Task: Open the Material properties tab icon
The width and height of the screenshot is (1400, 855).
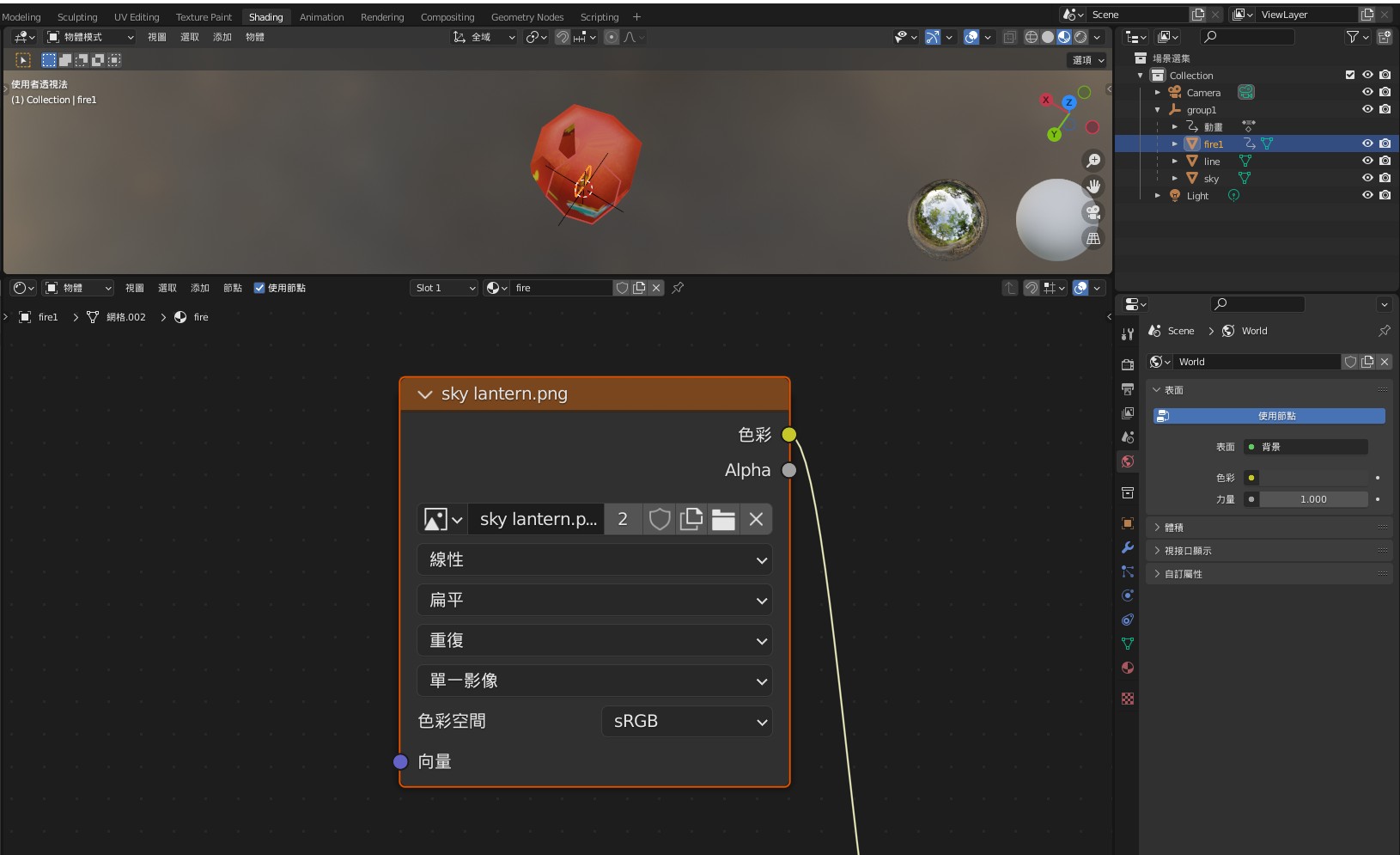Action: click(1128, 668)
